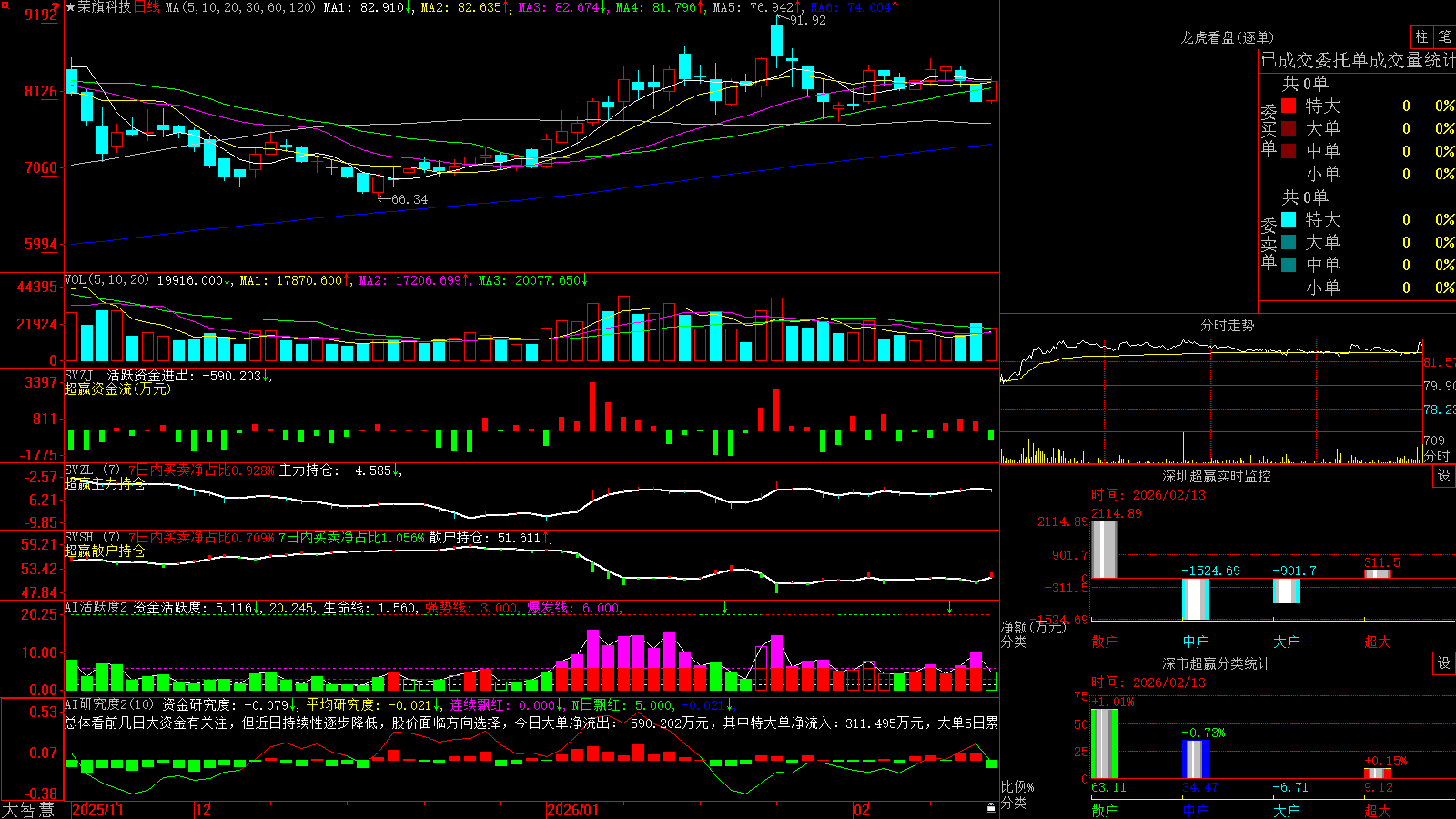Image resolution: width=1456 pixels, height=819 pixels.
Task: Click the 超大 bar valued 311.5
Action: tap(1378, 573)
